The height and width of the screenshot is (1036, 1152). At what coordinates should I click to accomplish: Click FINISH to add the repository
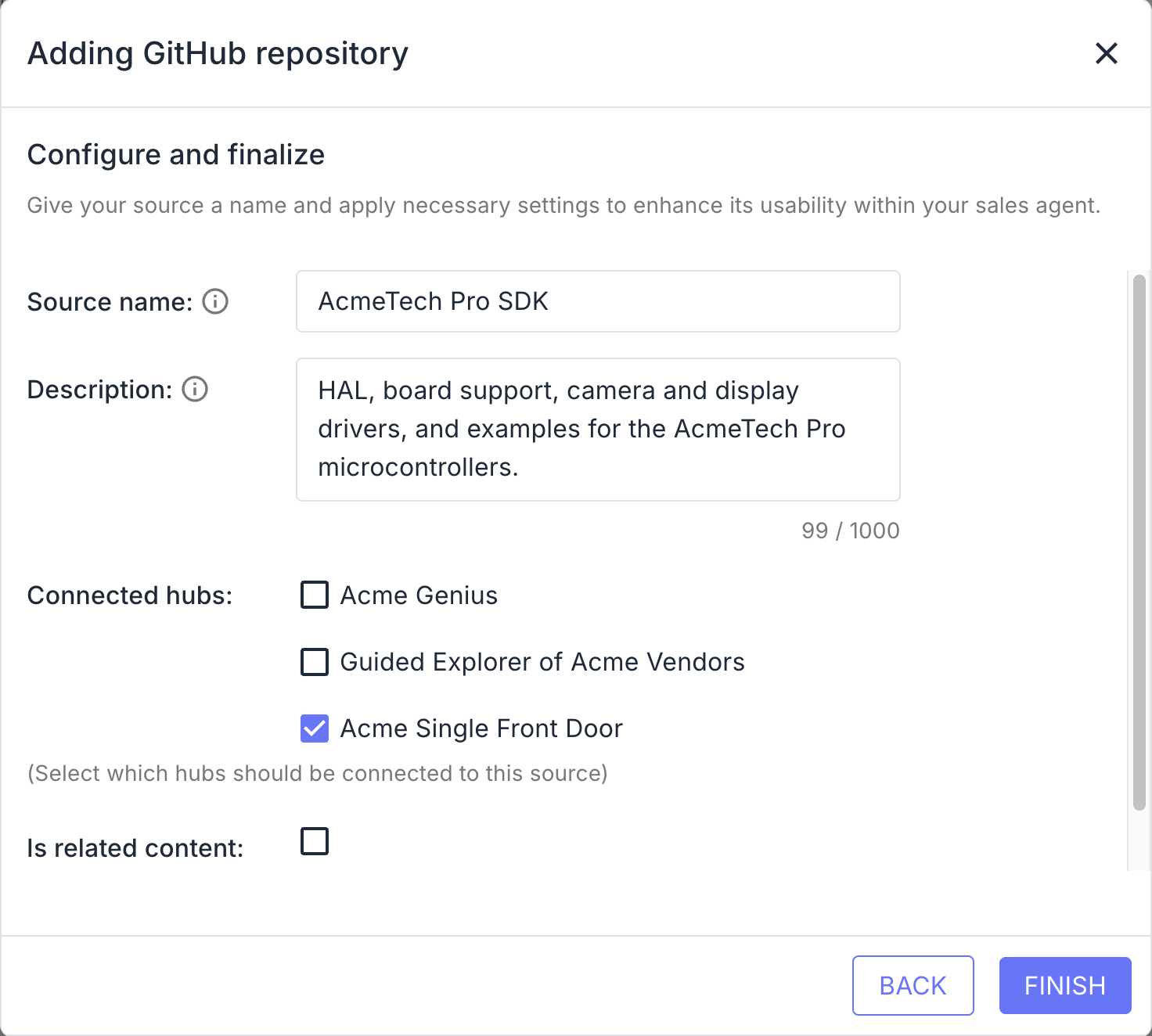click(x=1065, y=985)
